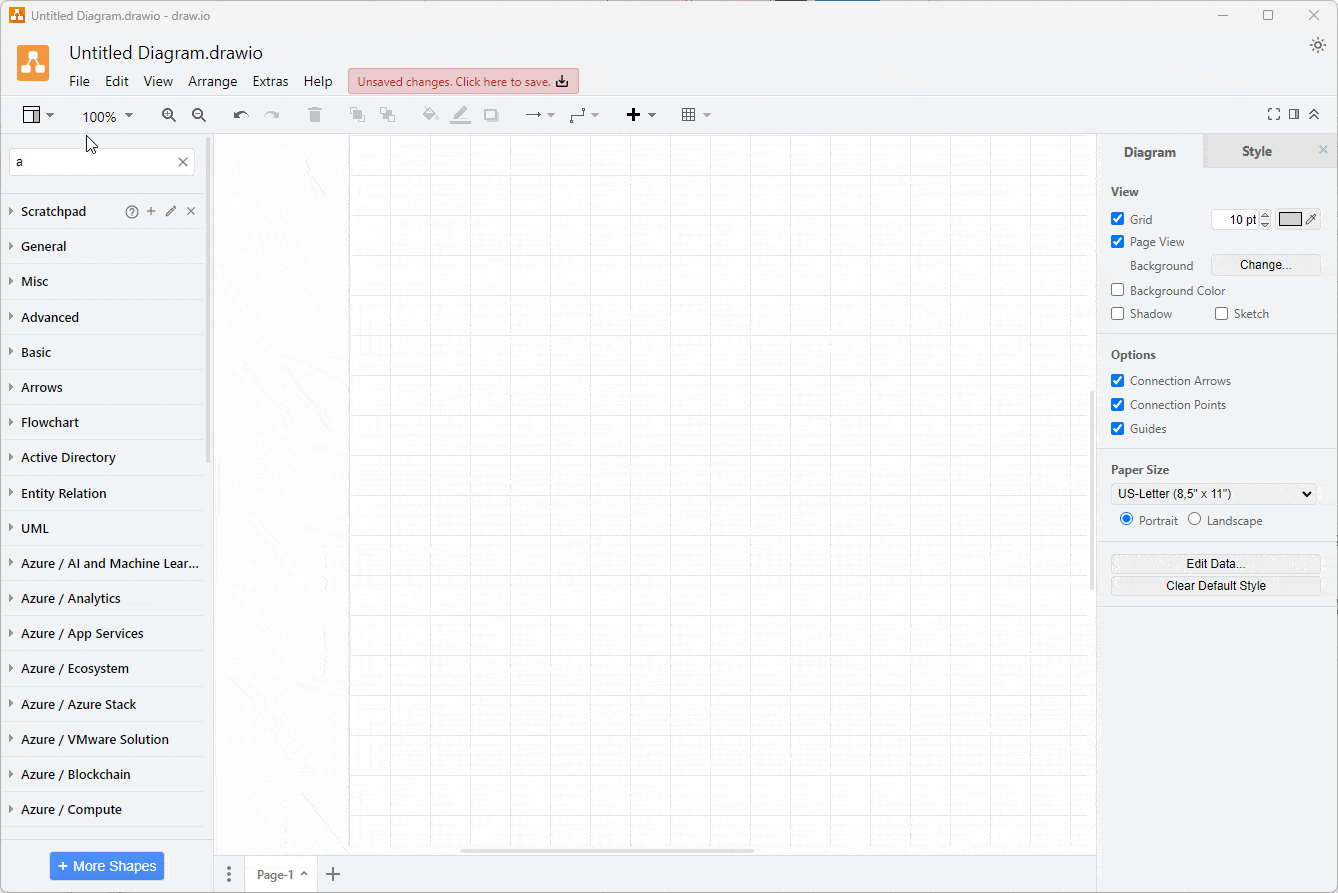The image size is (1338, 893).
Task: Click the Undo arrow icon
Action: click(x=240, y=115)
